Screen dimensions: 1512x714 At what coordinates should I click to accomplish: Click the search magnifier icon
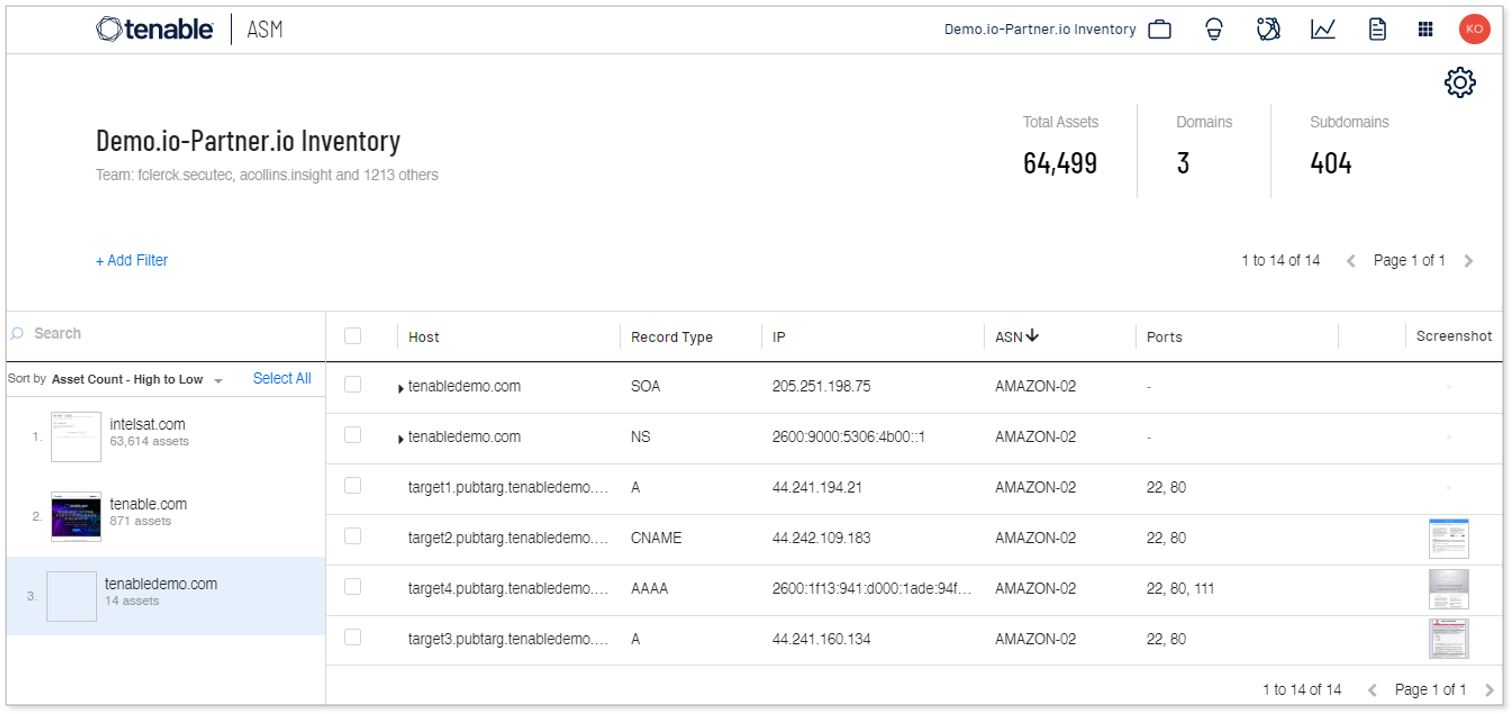(17, 334)
